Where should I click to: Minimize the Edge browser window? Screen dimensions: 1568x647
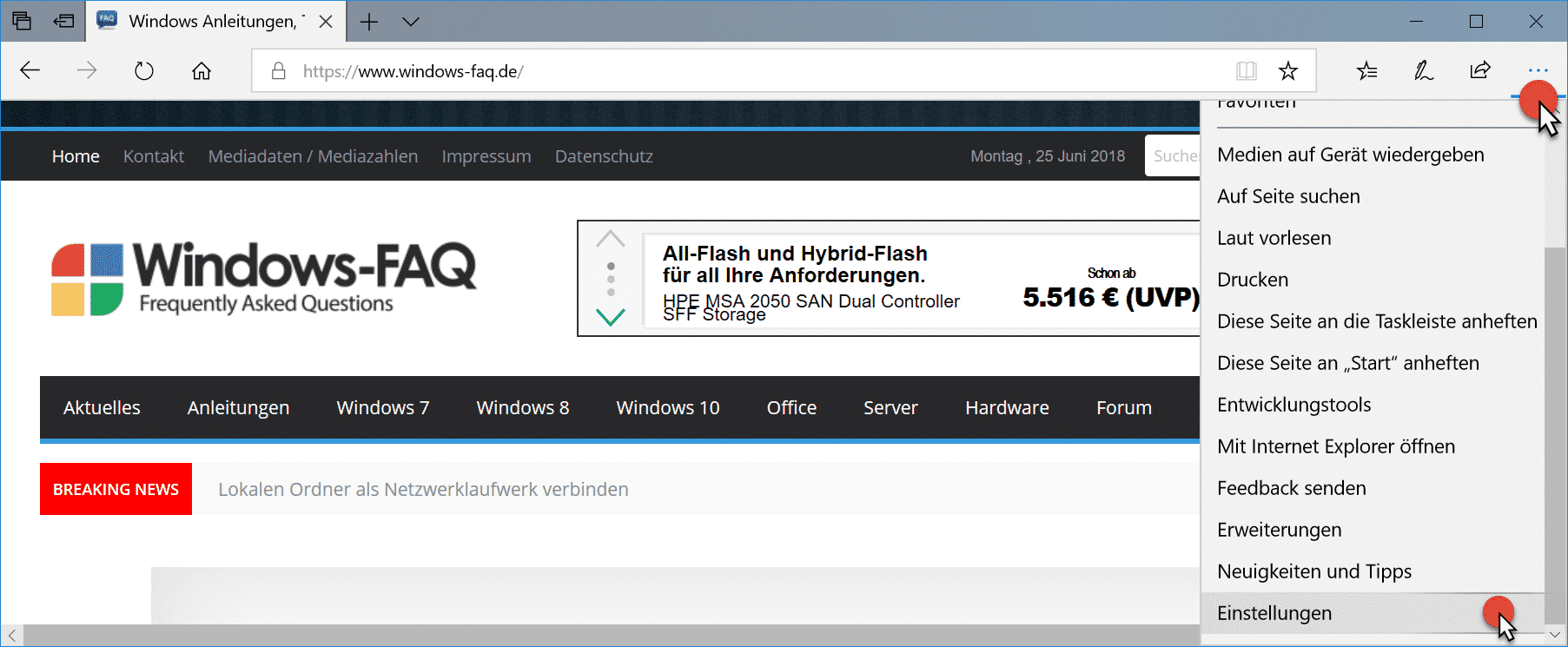tap(1416, 21)
